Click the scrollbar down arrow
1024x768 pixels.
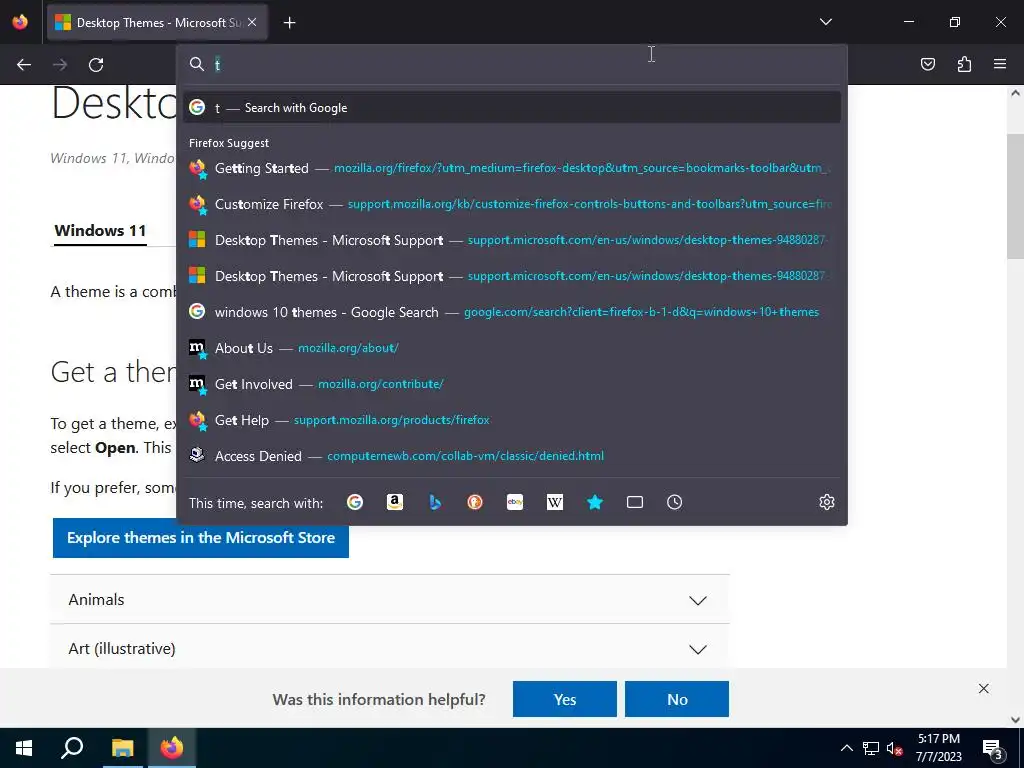1015,720
